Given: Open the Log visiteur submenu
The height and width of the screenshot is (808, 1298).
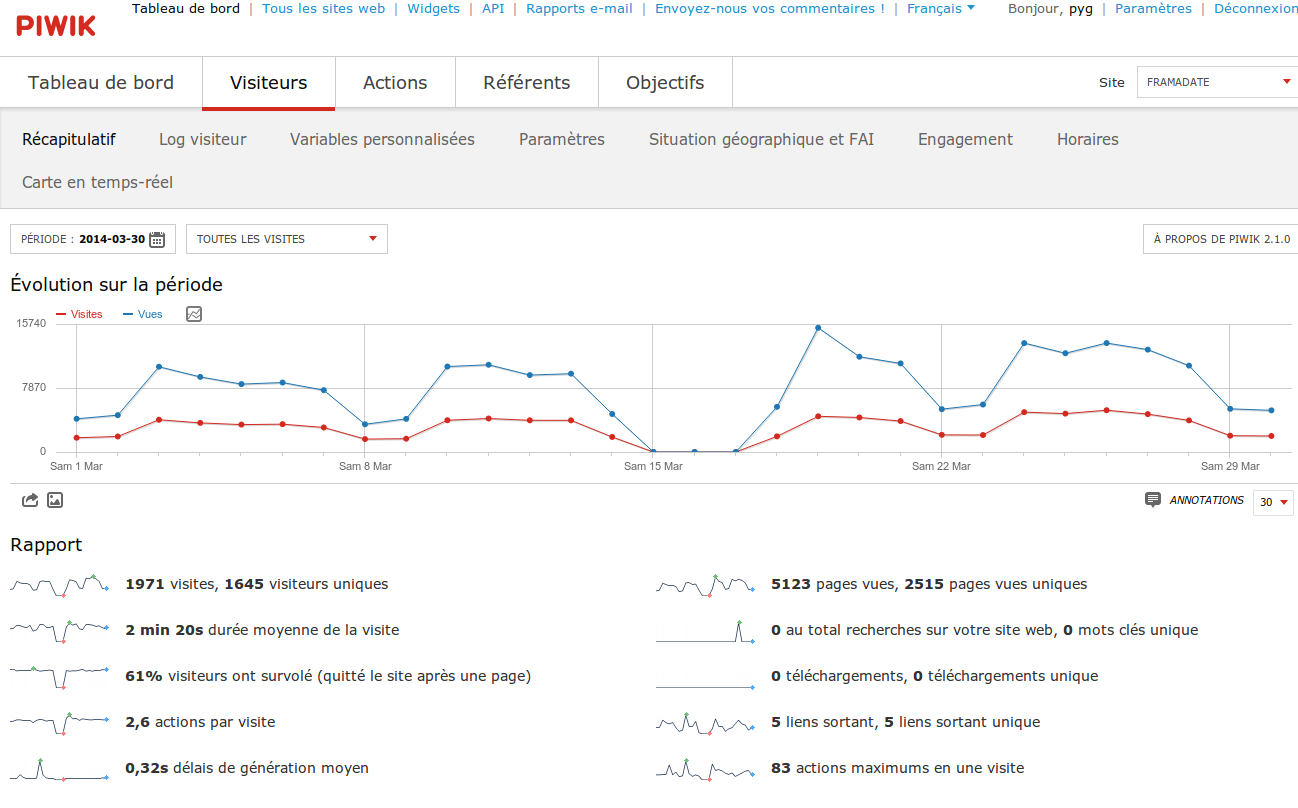Looking at the screenshot, I should (x=202, y=139).
